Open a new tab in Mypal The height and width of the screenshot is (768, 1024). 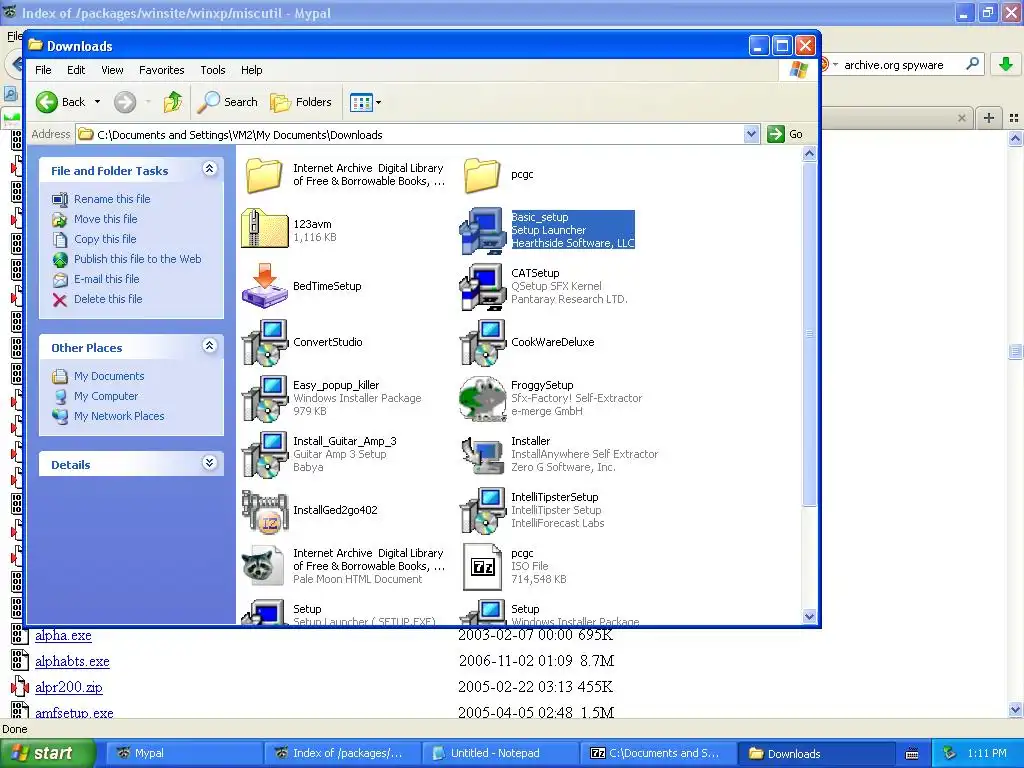[x=989, y=118]
